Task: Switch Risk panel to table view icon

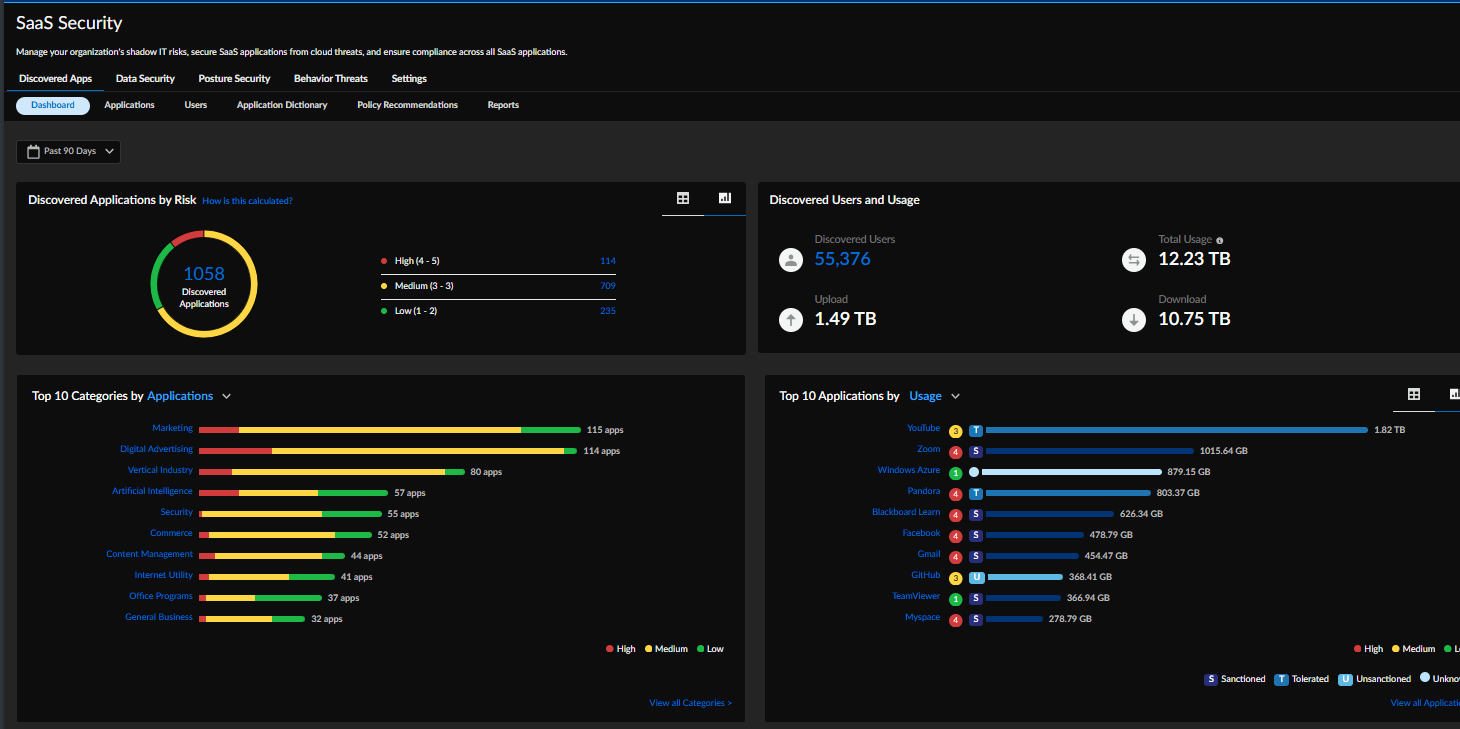Action: pos(683,199)
